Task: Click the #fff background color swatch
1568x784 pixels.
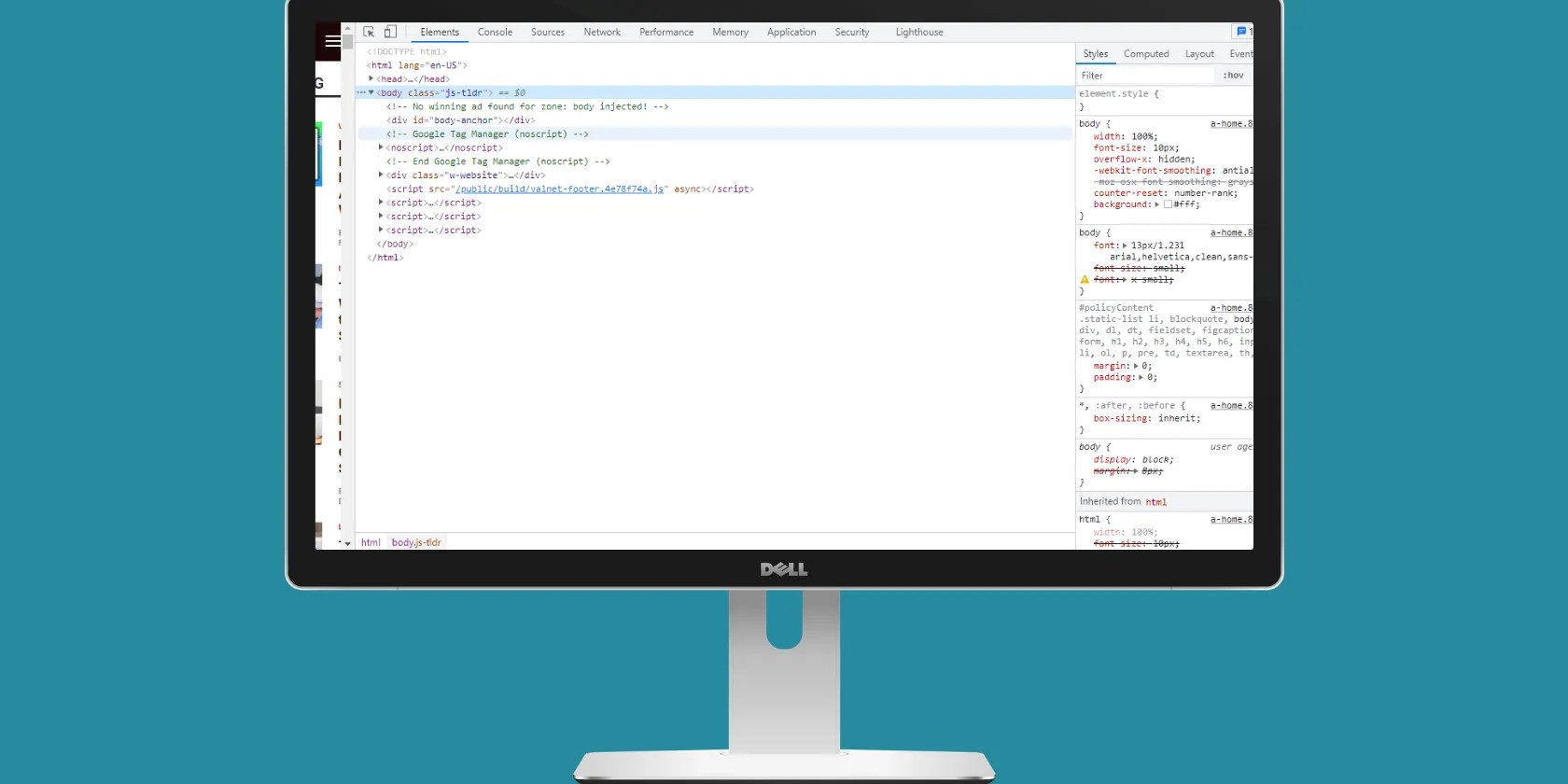Action: pos(1168,204)
